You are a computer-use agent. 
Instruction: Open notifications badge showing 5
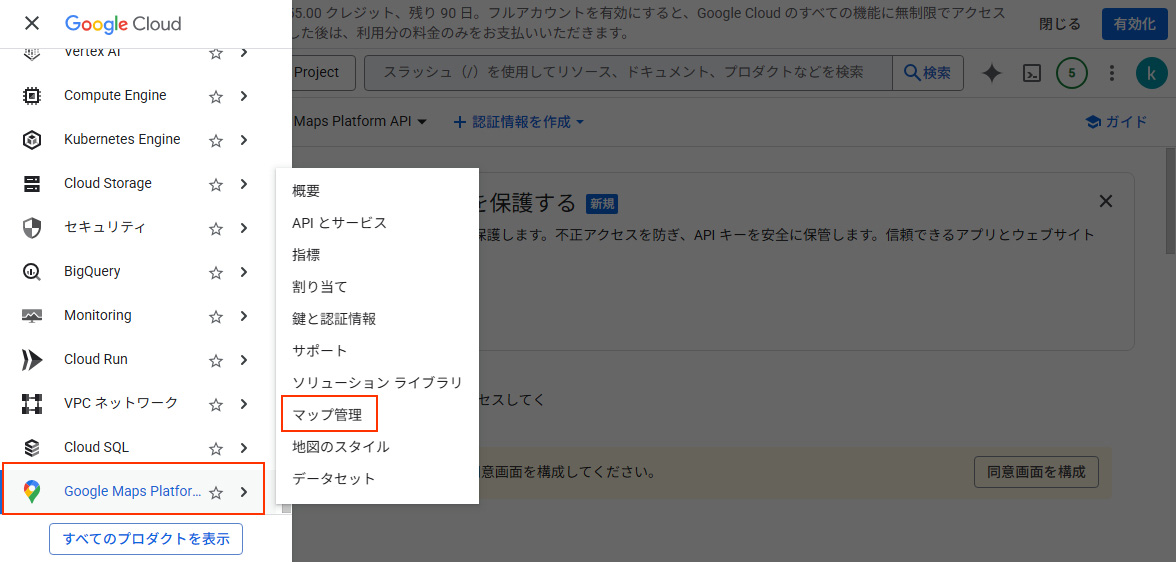click(1072, 73)
